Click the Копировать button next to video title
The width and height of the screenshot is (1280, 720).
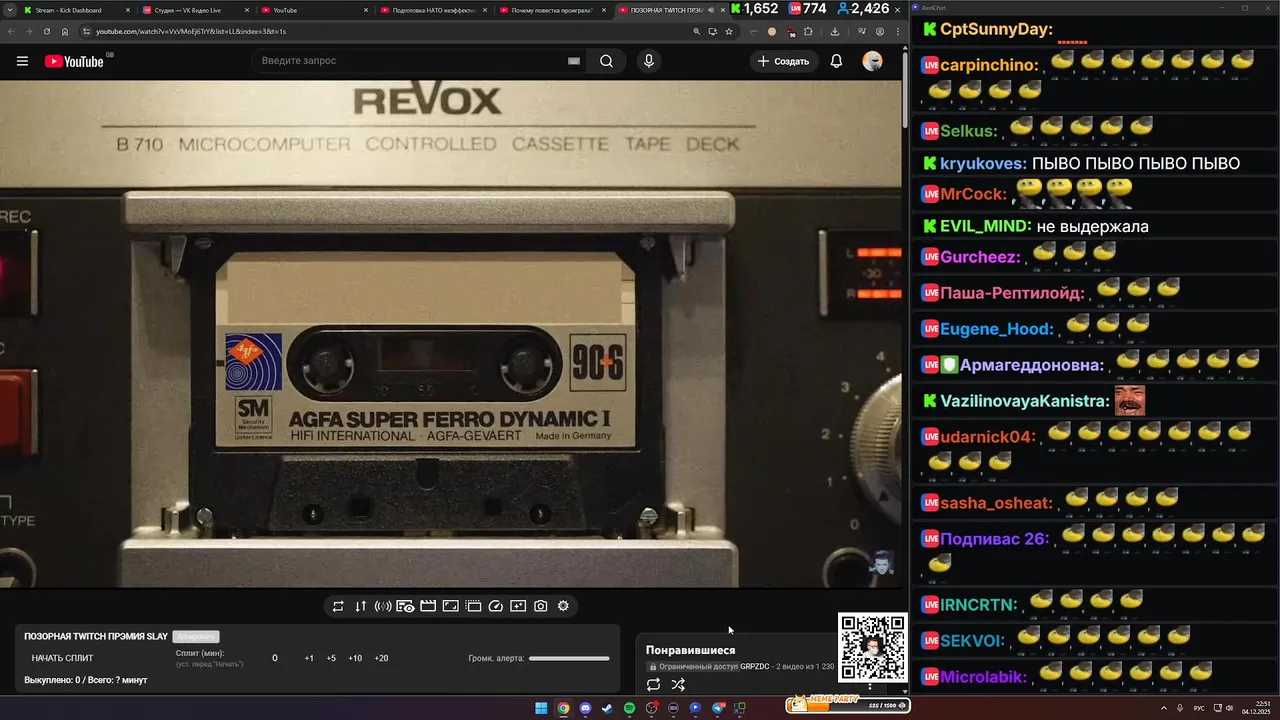196,636
